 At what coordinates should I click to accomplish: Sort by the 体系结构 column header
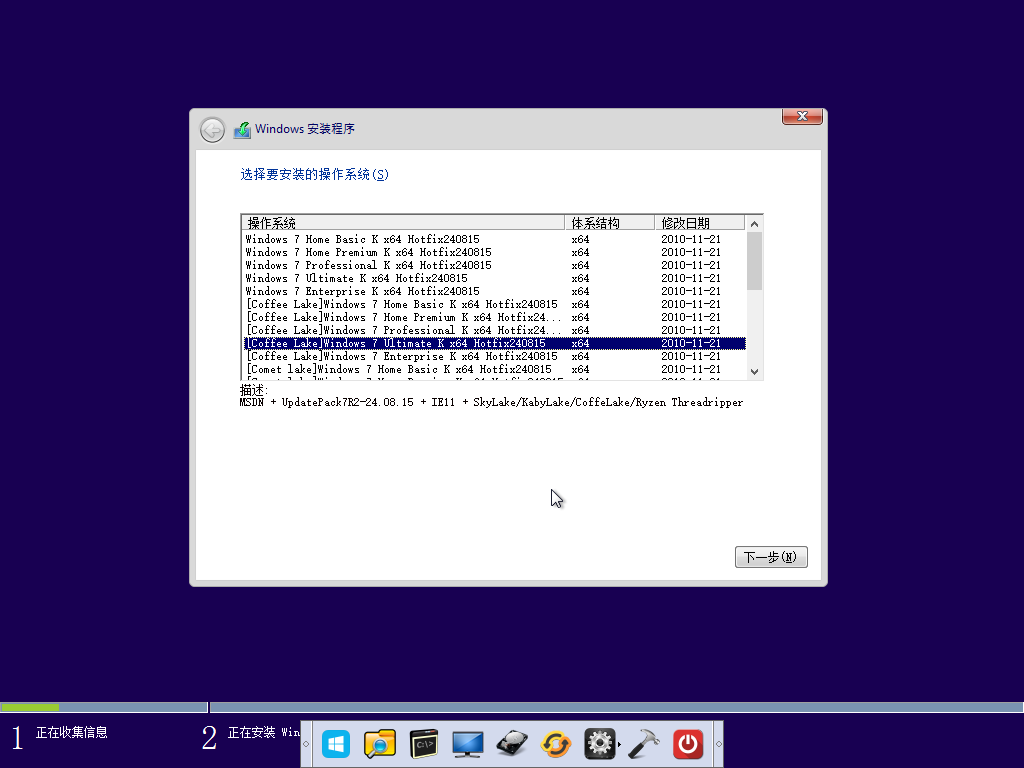pos(609,223)
